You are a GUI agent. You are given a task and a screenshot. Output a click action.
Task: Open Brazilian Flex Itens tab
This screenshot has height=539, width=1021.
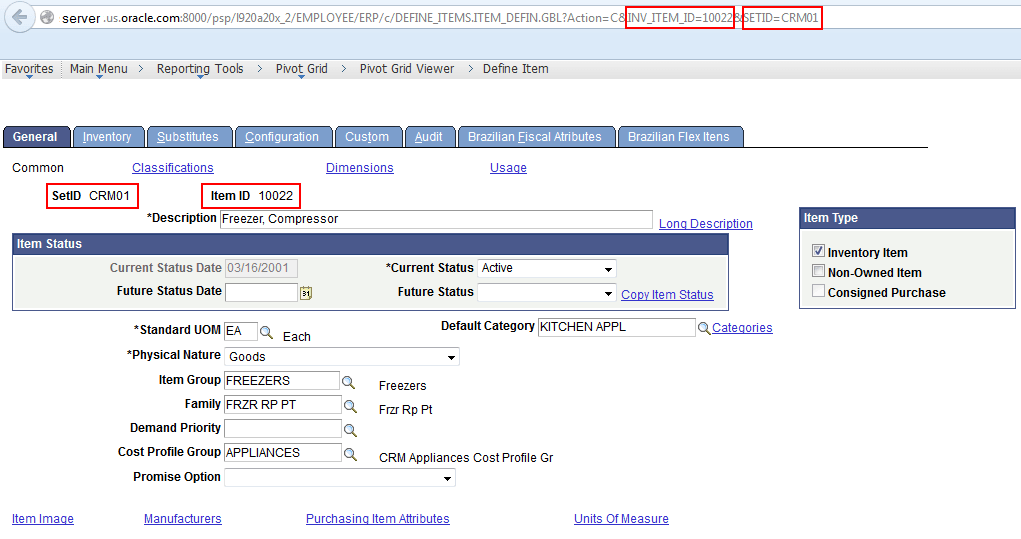click(x=680, y=137)
